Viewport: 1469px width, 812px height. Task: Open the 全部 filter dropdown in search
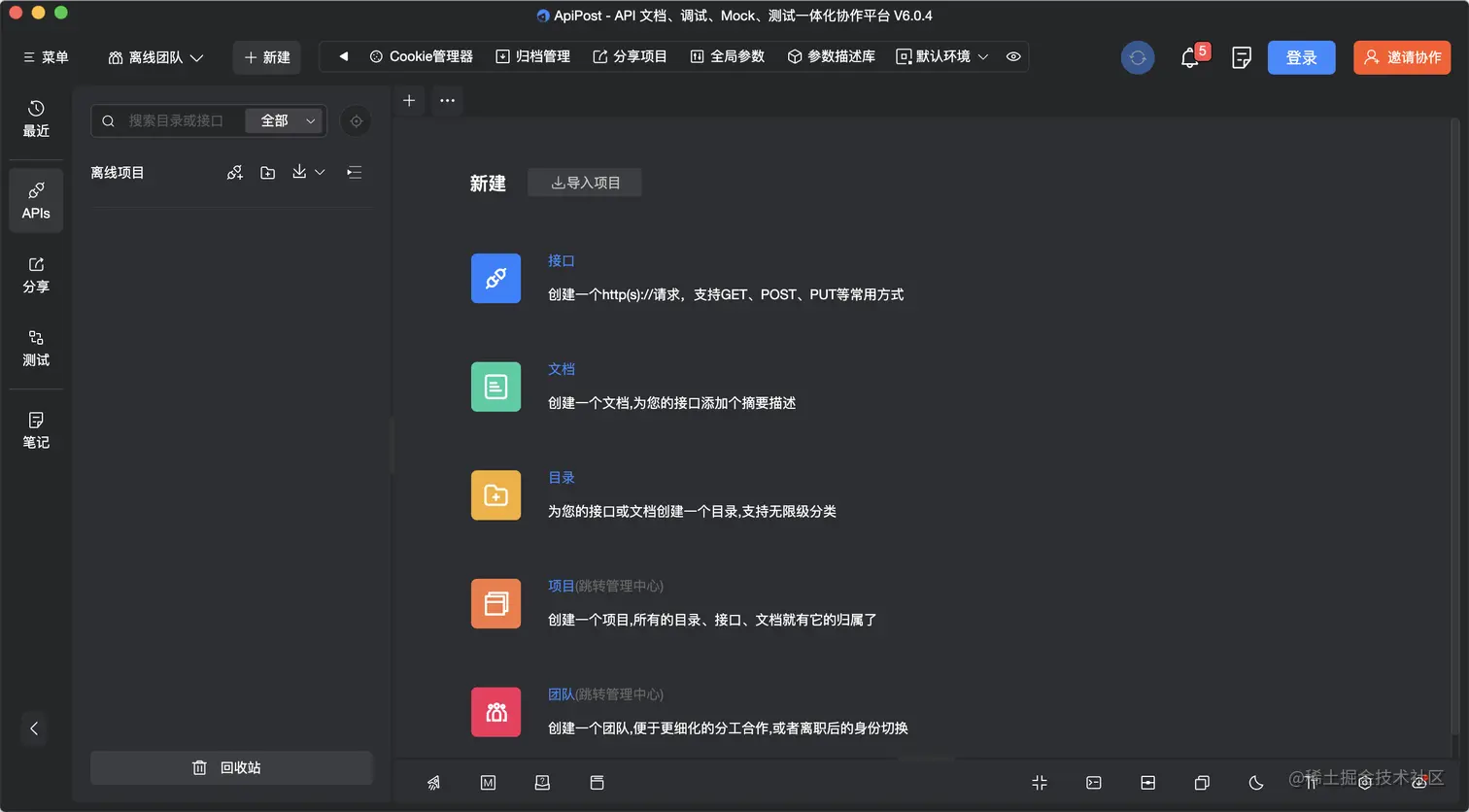point(283,120)
